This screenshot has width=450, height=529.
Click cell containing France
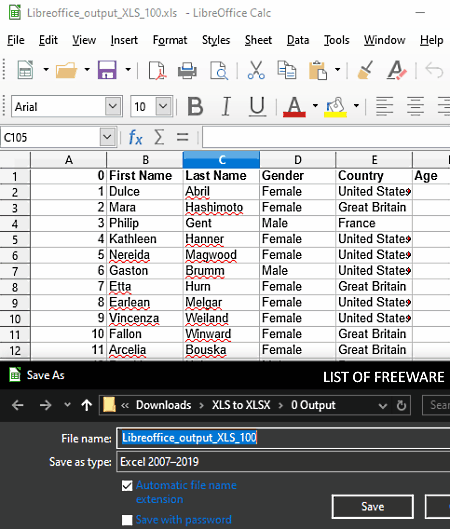coord(374,223)
